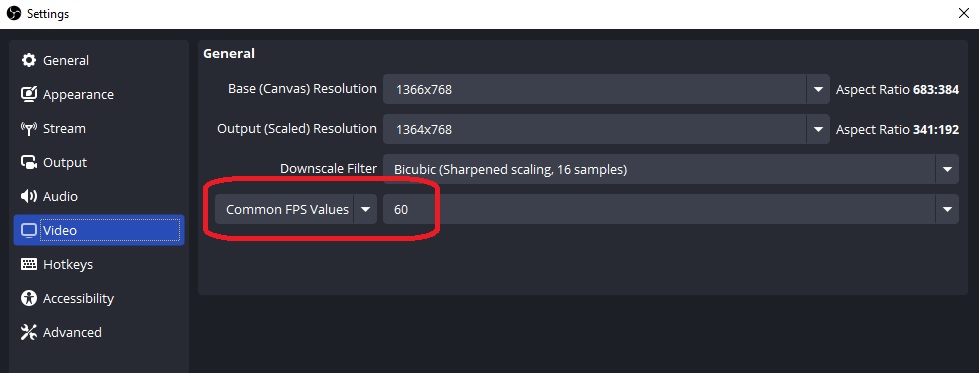Expand the Output (Scaled) Resolution dropdown arrow
The image size is (979, 373).
[818, 130]
